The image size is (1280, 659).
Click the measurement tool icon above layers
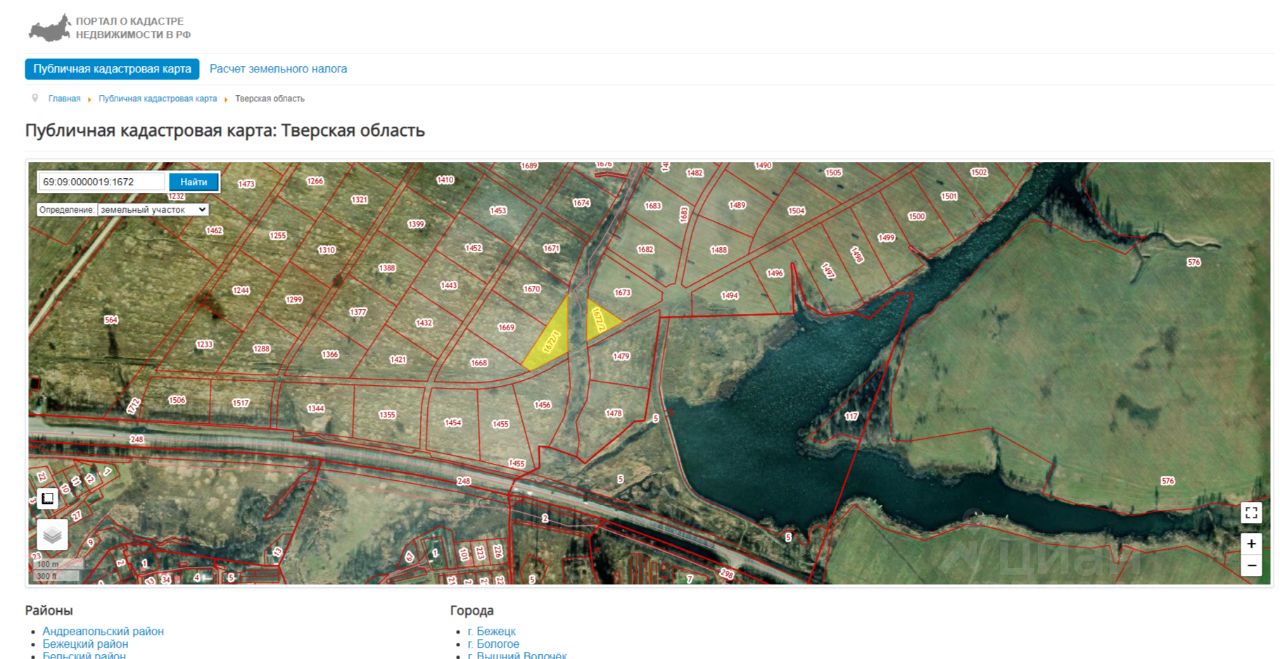(x=47, y=498)
